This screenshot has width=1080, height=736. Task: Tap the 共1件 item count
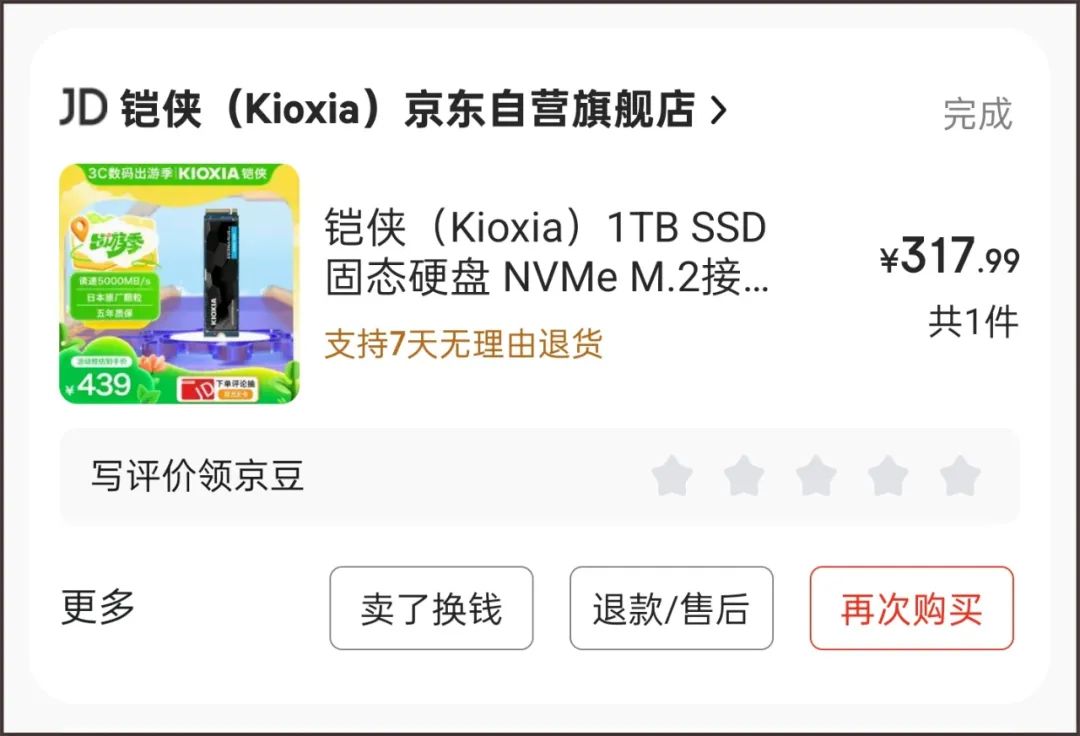click(x=973, y=322)
